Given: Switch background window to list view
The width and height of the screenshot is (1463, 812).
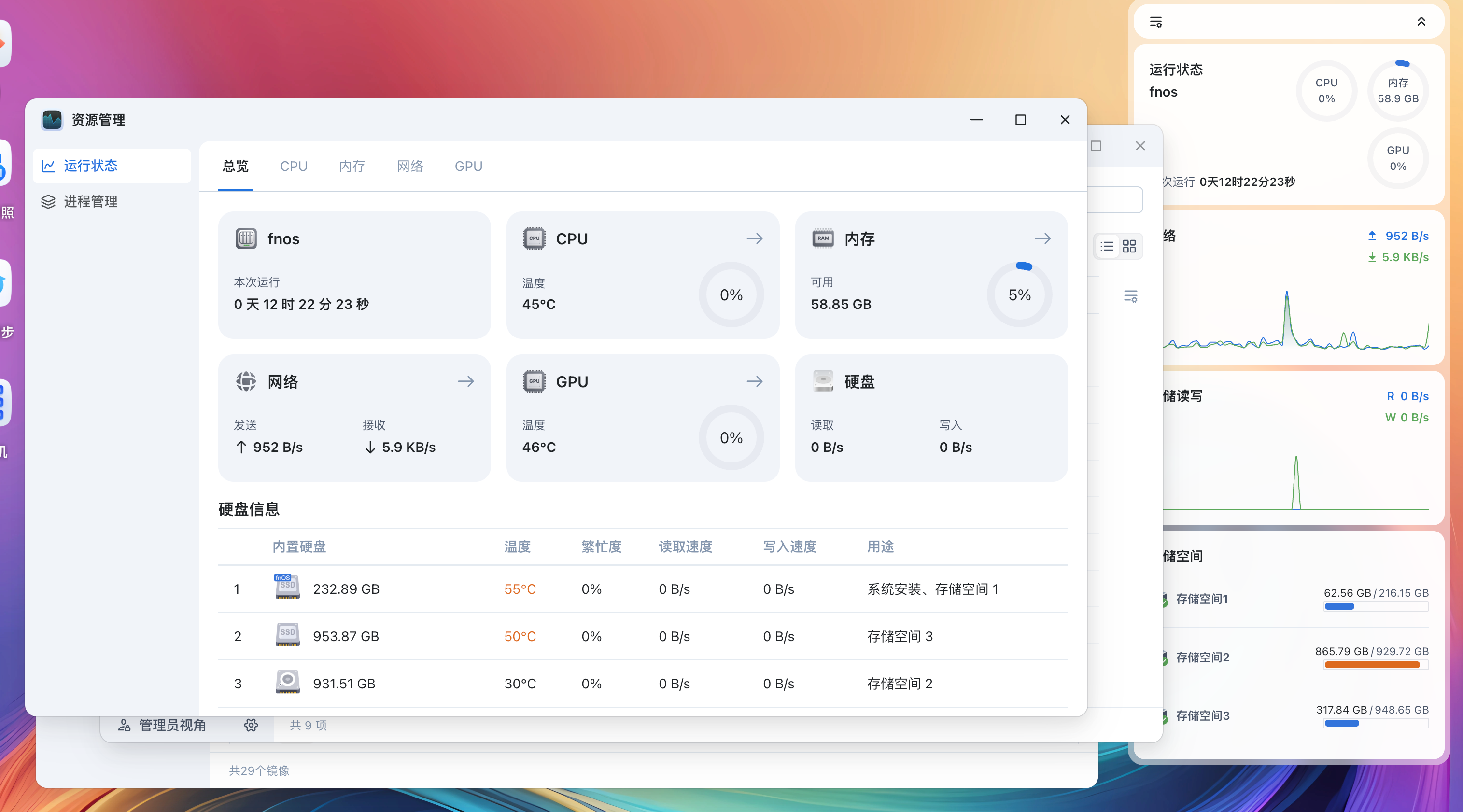Looking at the screenshot, I should point(1107,246).
